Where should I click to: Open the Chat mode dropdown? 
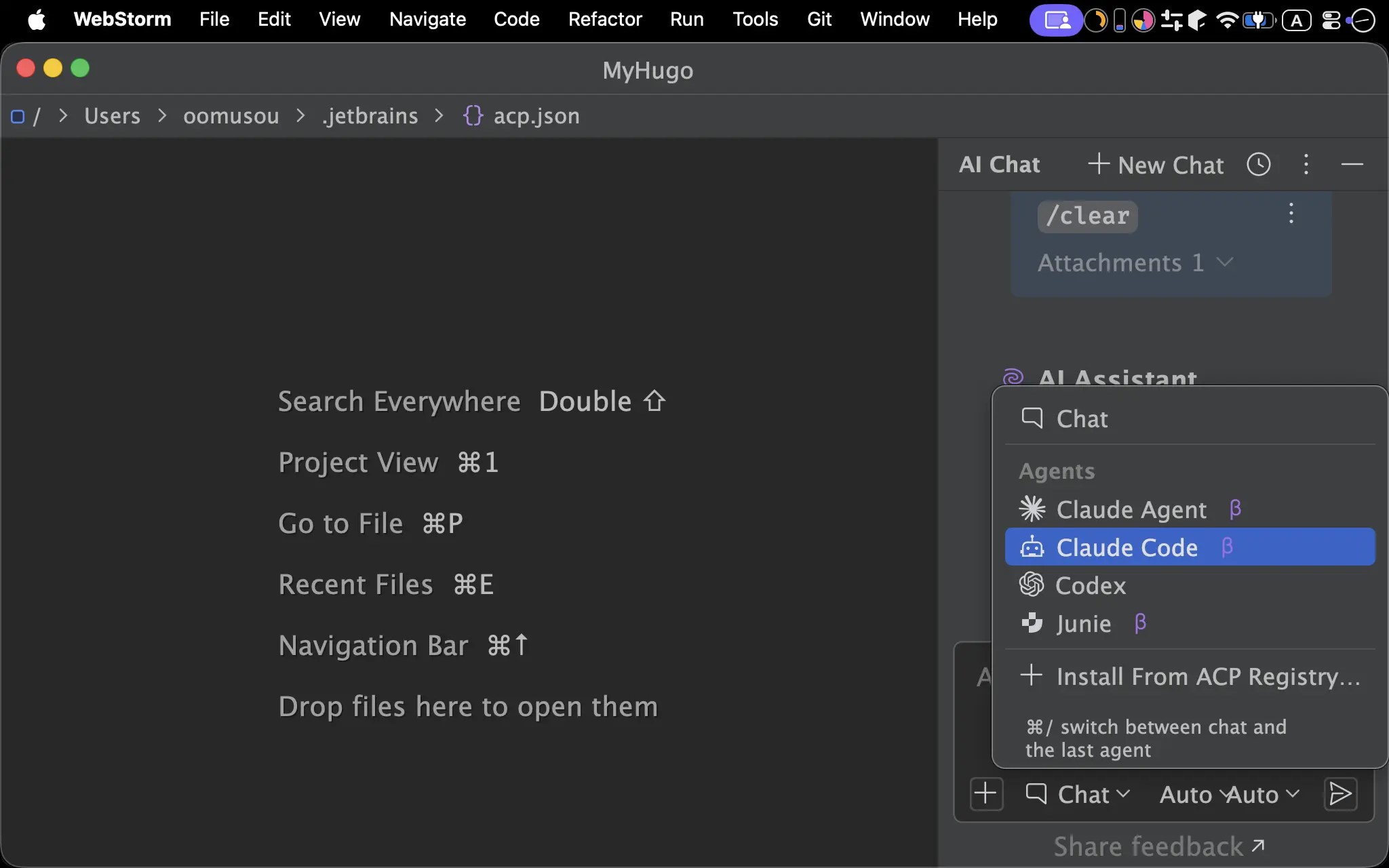(1077, 794)
